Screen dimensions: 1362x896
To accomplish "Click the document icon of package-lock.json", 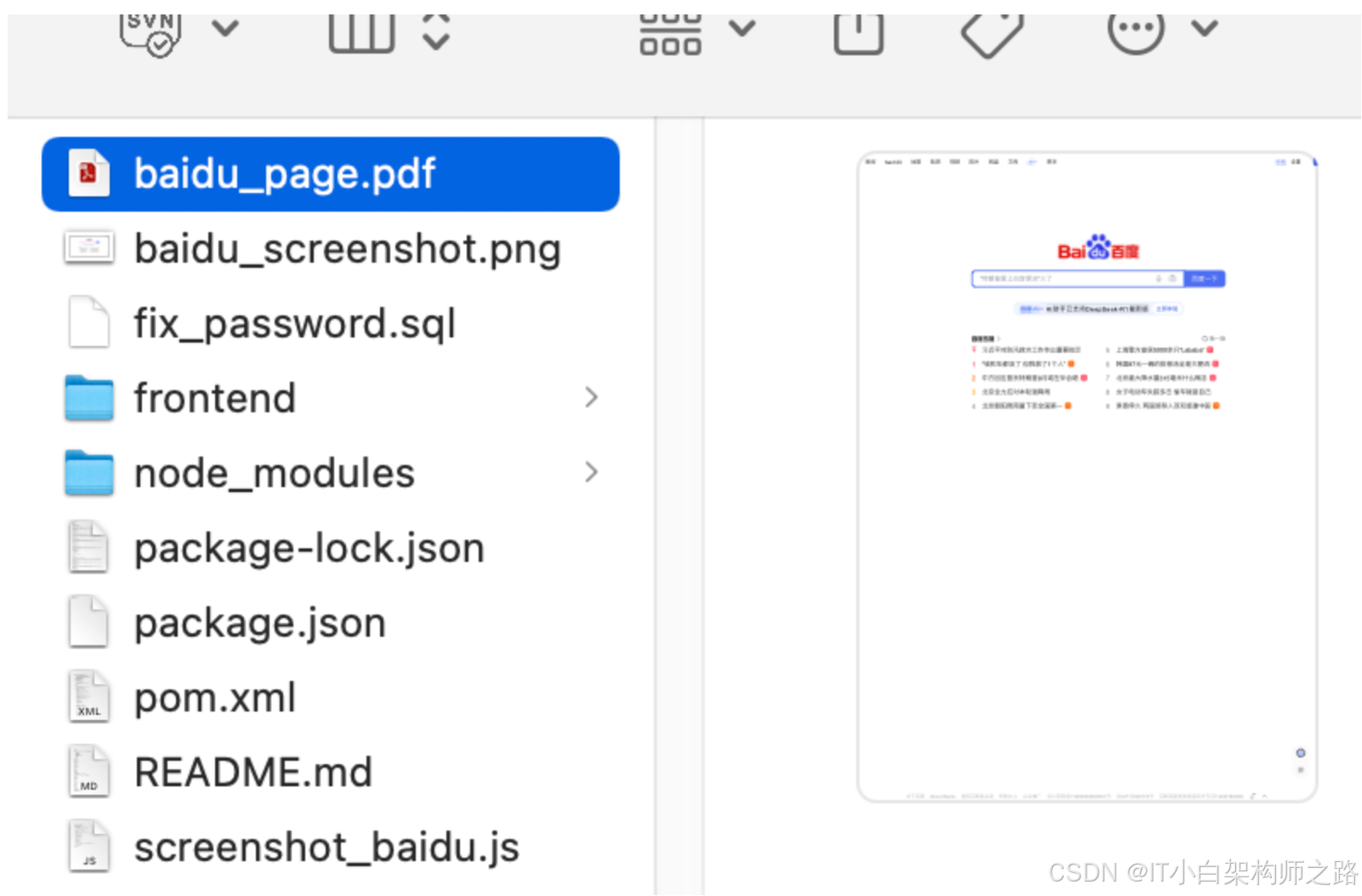I will coord(88,547).
